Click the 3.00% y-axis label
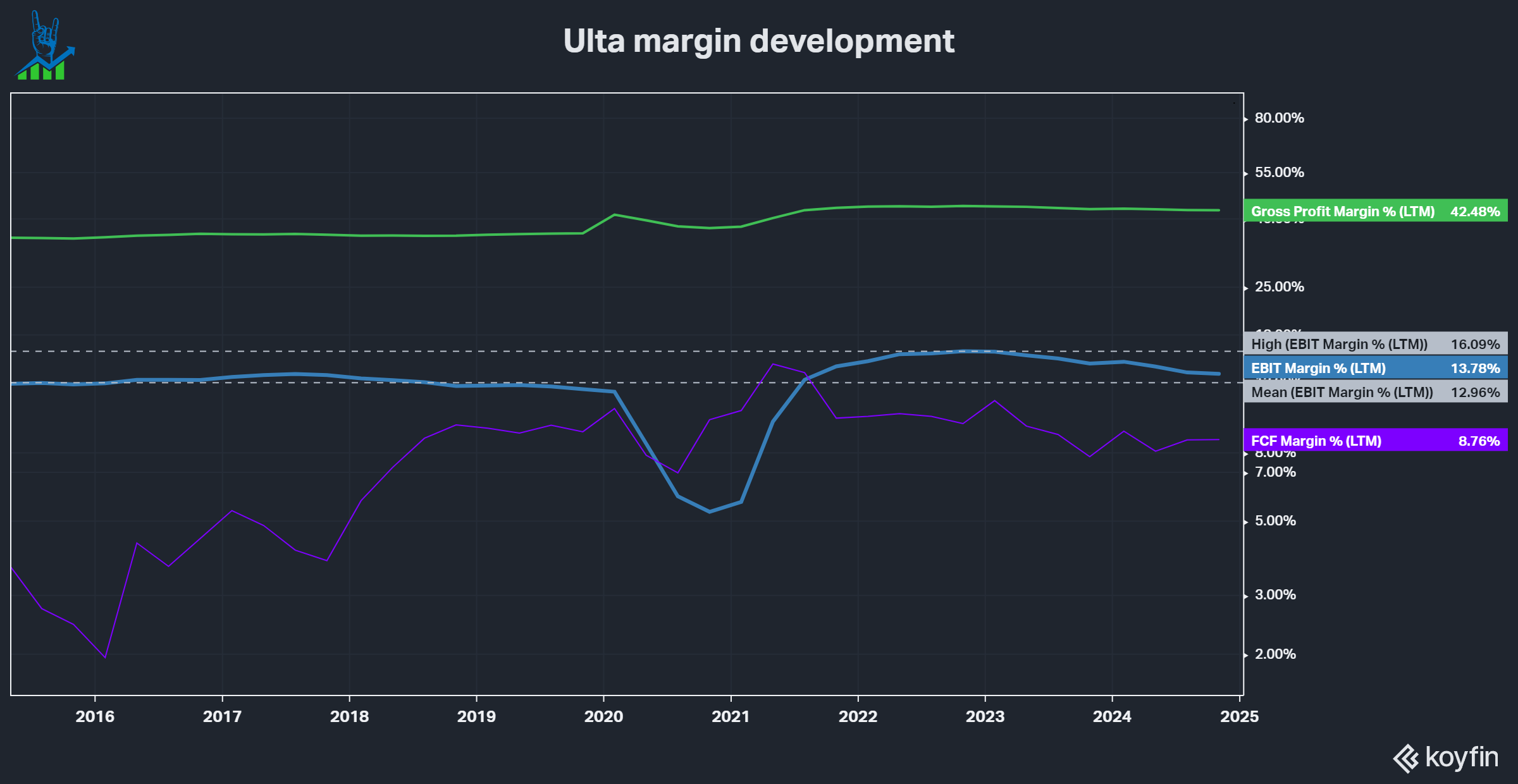The width and height of the screenshot is (1518, 784). (x=1275, y=595)
